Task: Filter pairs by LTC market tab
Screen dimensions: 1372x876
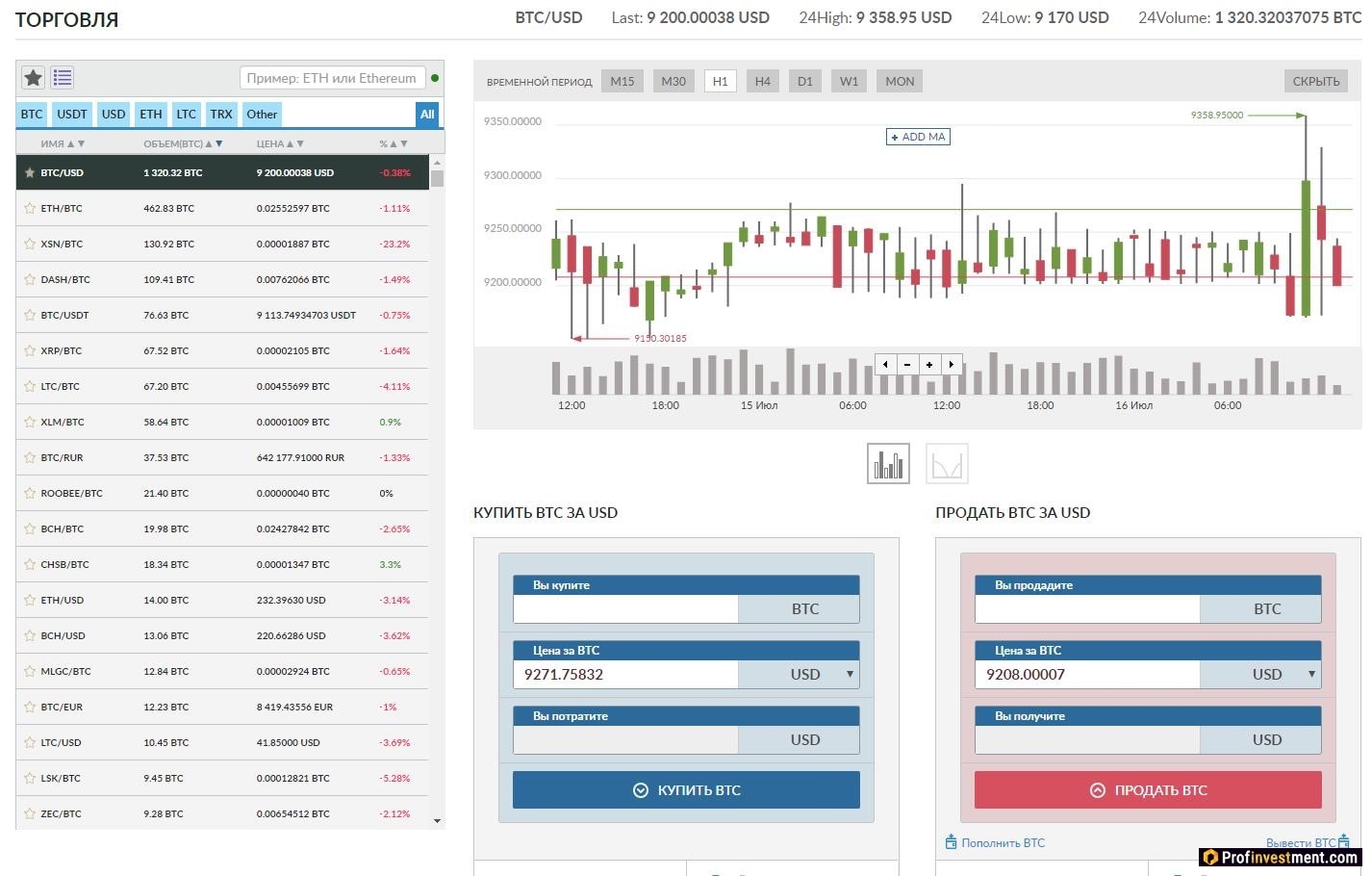Action: click(186, 114)
